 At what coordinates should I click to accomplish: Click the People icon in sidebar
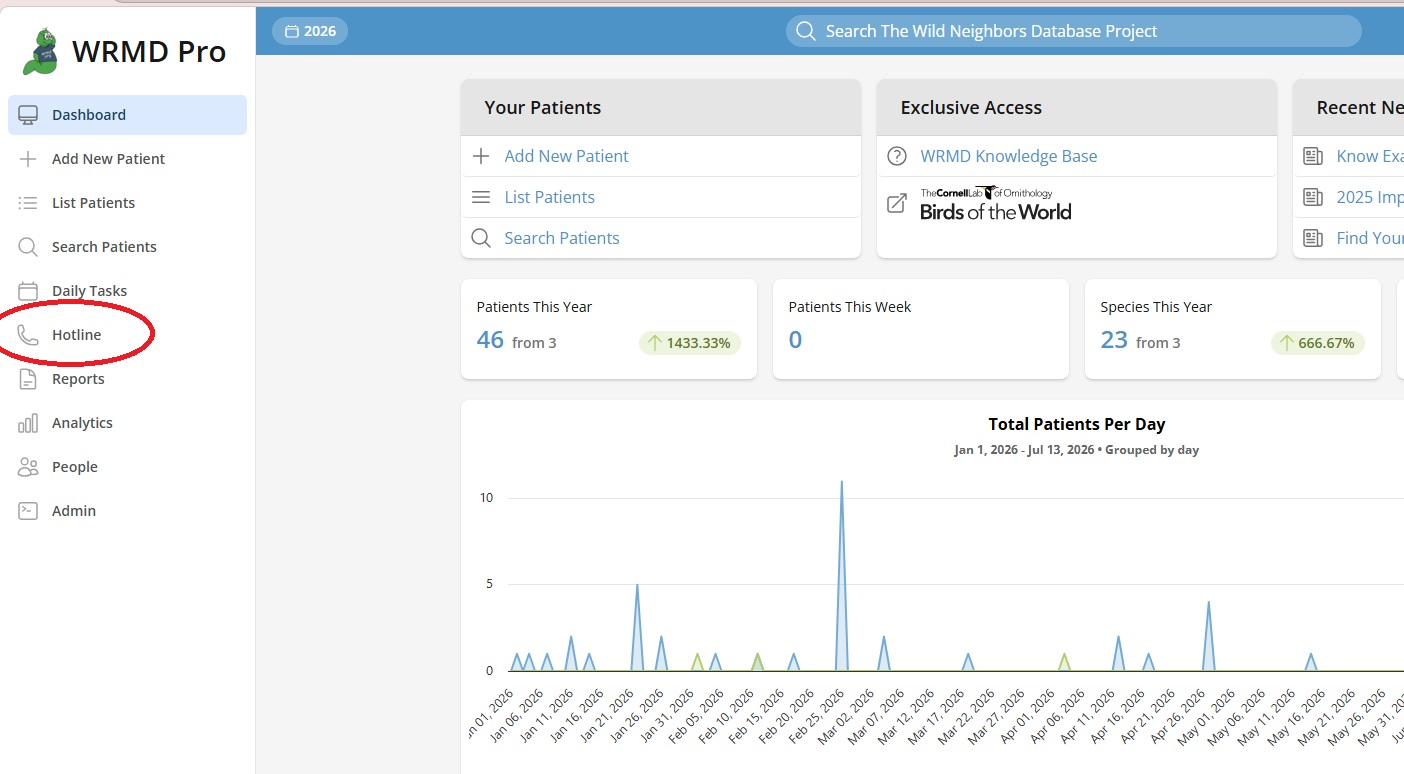pos(28,467)
